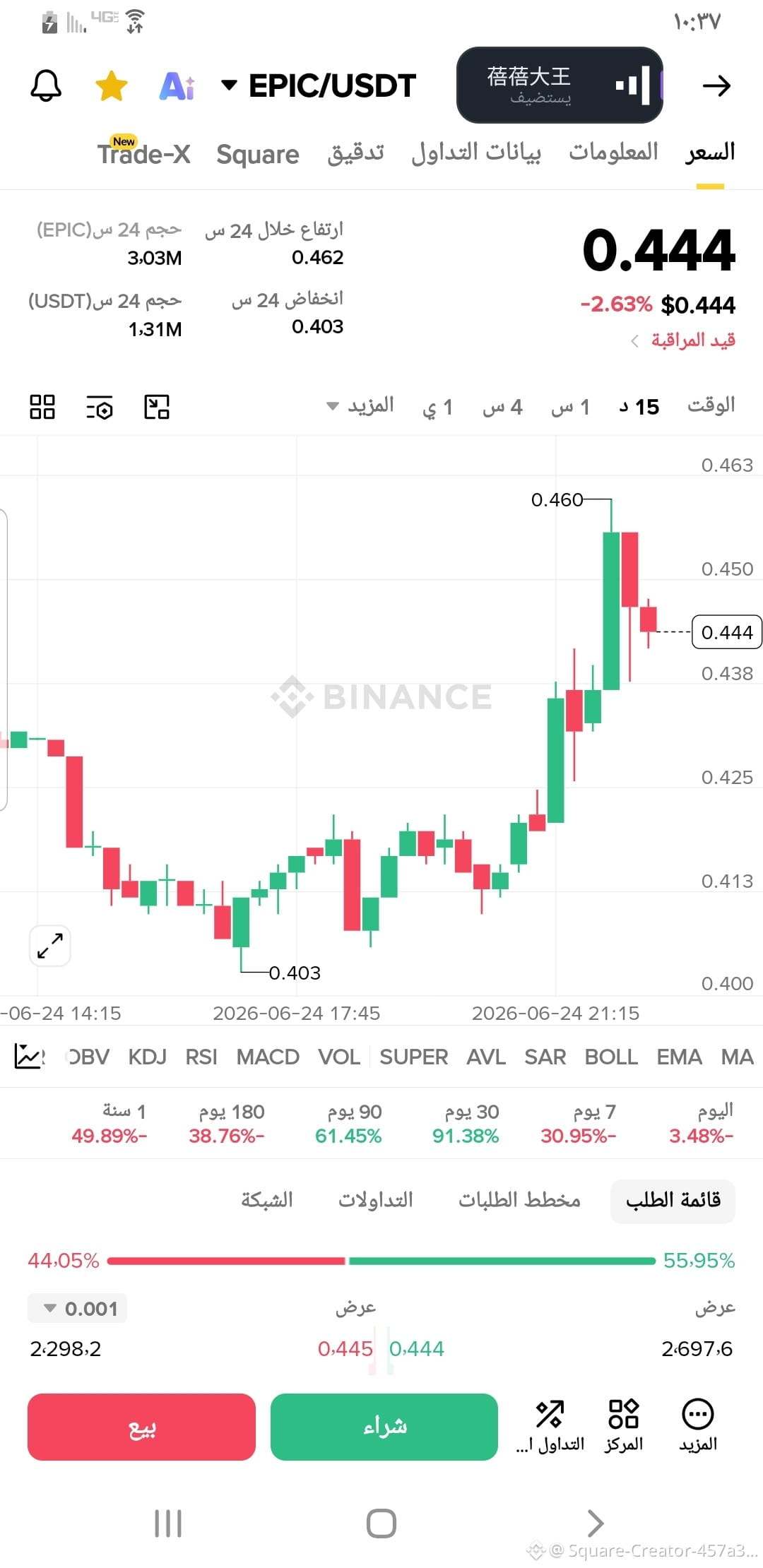Open the indicator chart icon beside OBV
The width and height of the screenshot is (763, 1568).
click(x=30, y=1057)
